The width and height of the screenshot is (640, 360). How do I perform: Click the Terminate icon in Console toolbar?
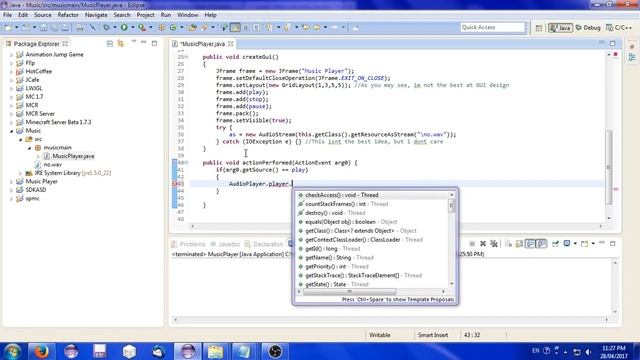(472, 244)
